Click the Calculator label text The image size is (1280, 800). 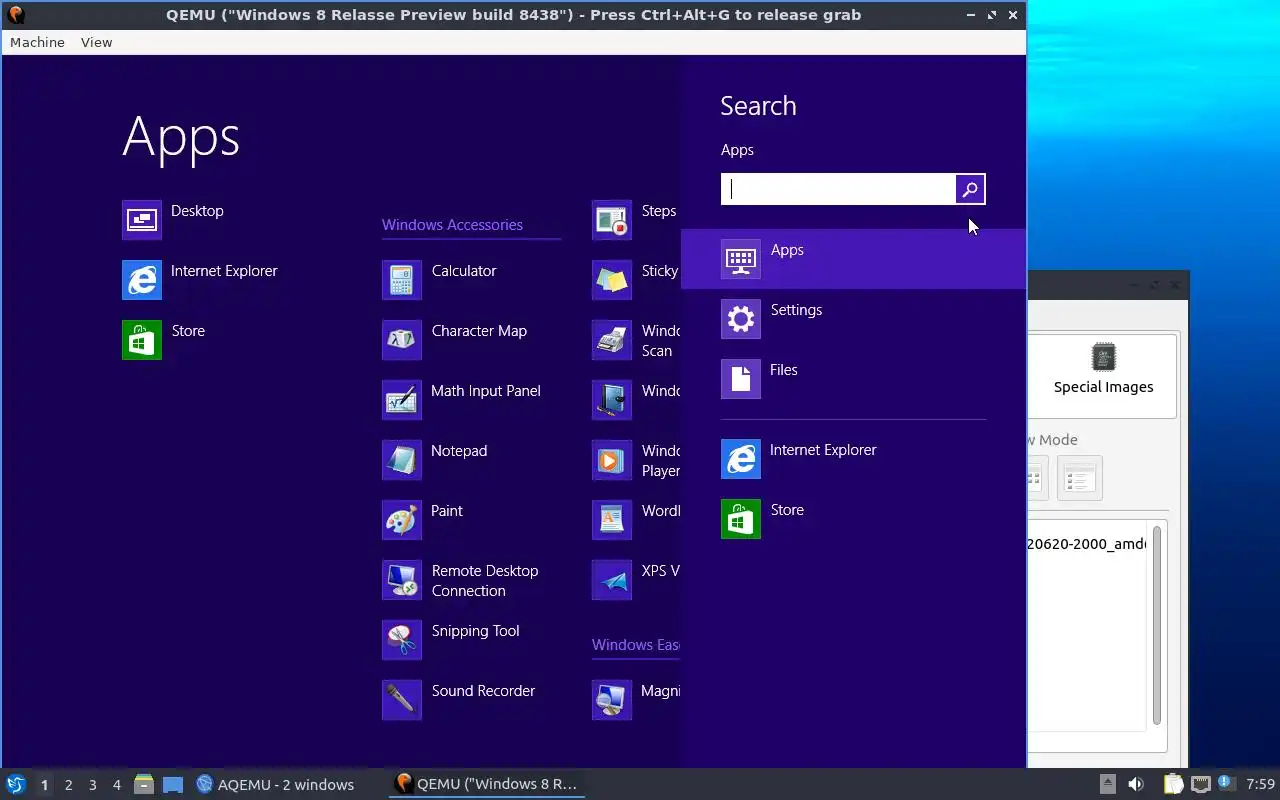(464, 271)
